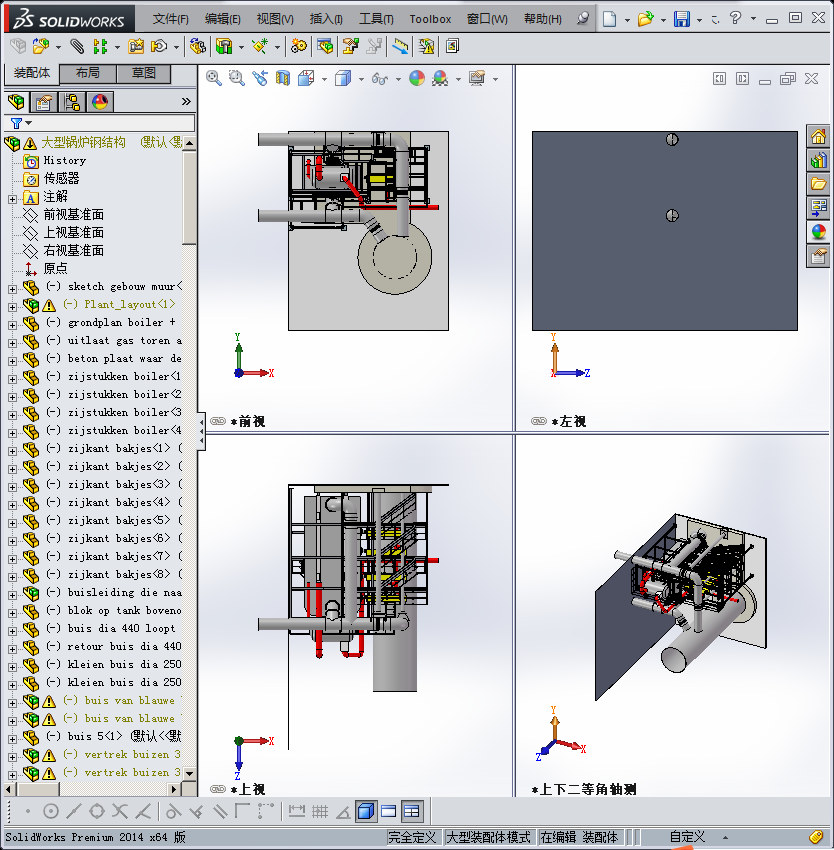
Task: Open the Toolbox menu
Action: (x=430, y=18)
